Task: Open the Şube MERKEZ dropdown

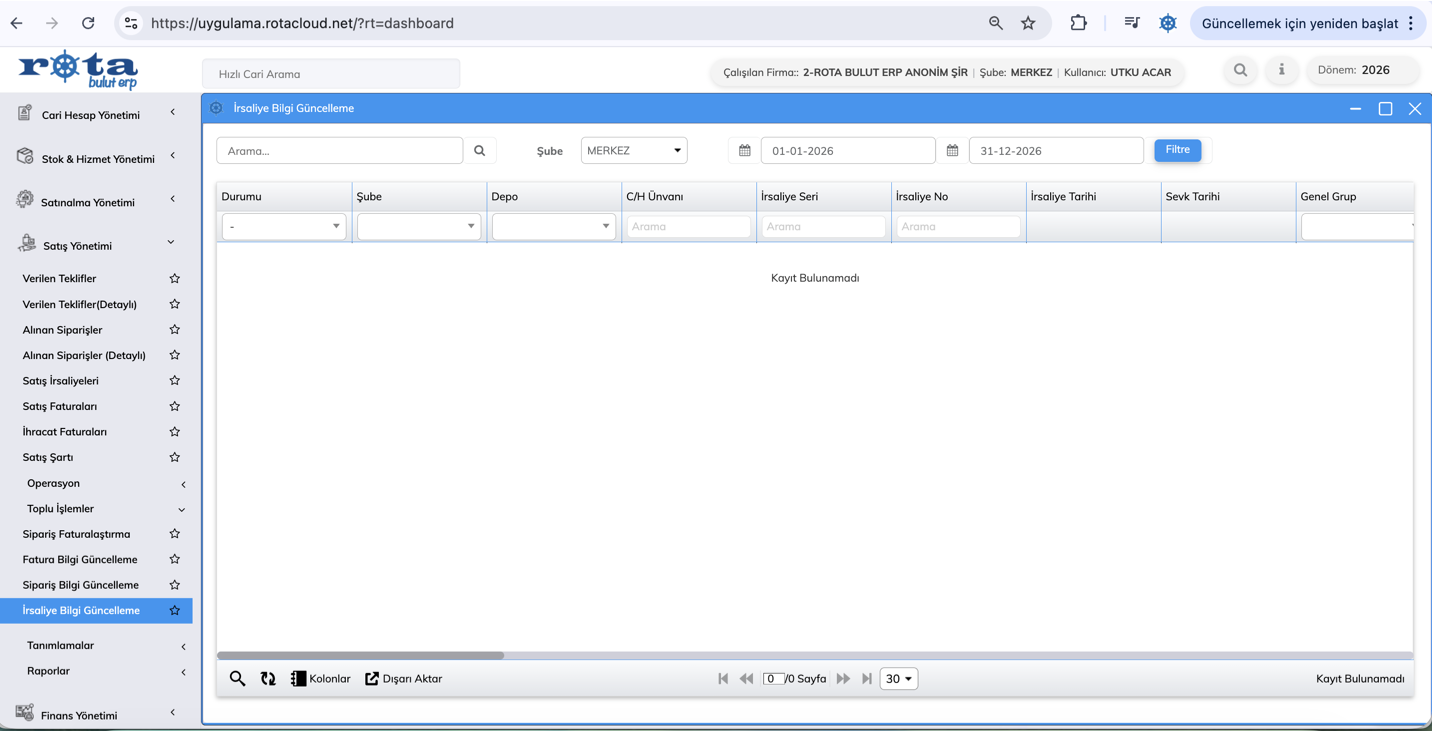Action: (x=634, y=151)
